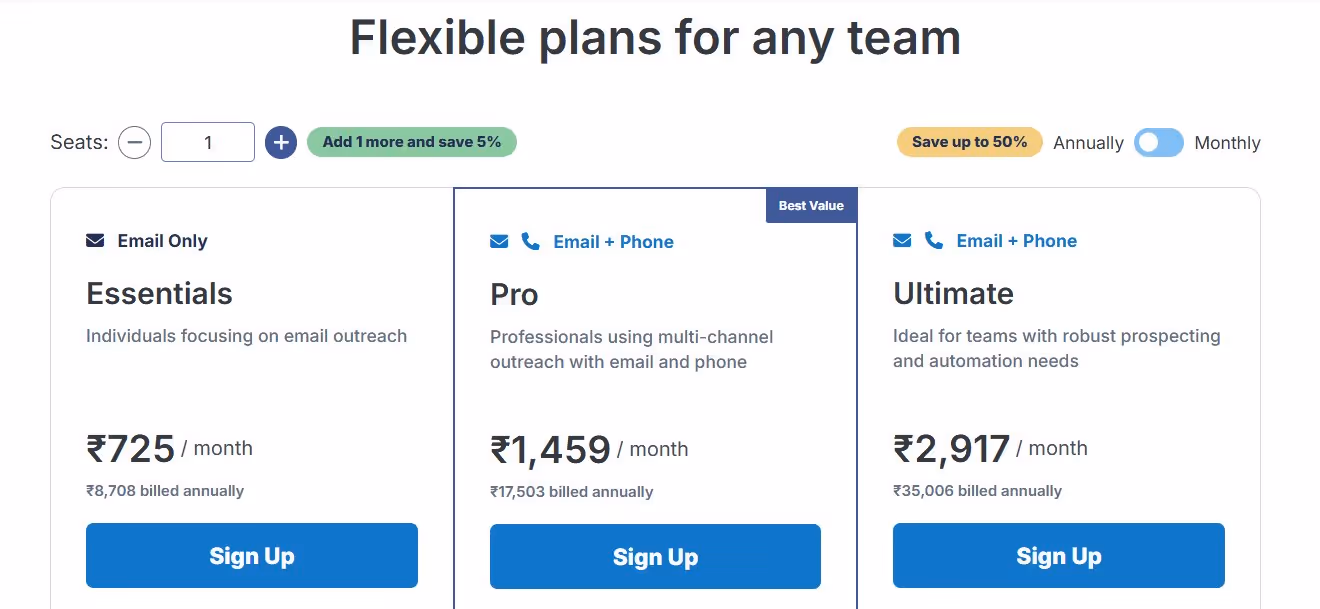Image resolution: width=1320 pixels, height=609 pixels.
Task: Click the envelope icon on the Essentials plan
Action: 94,239
